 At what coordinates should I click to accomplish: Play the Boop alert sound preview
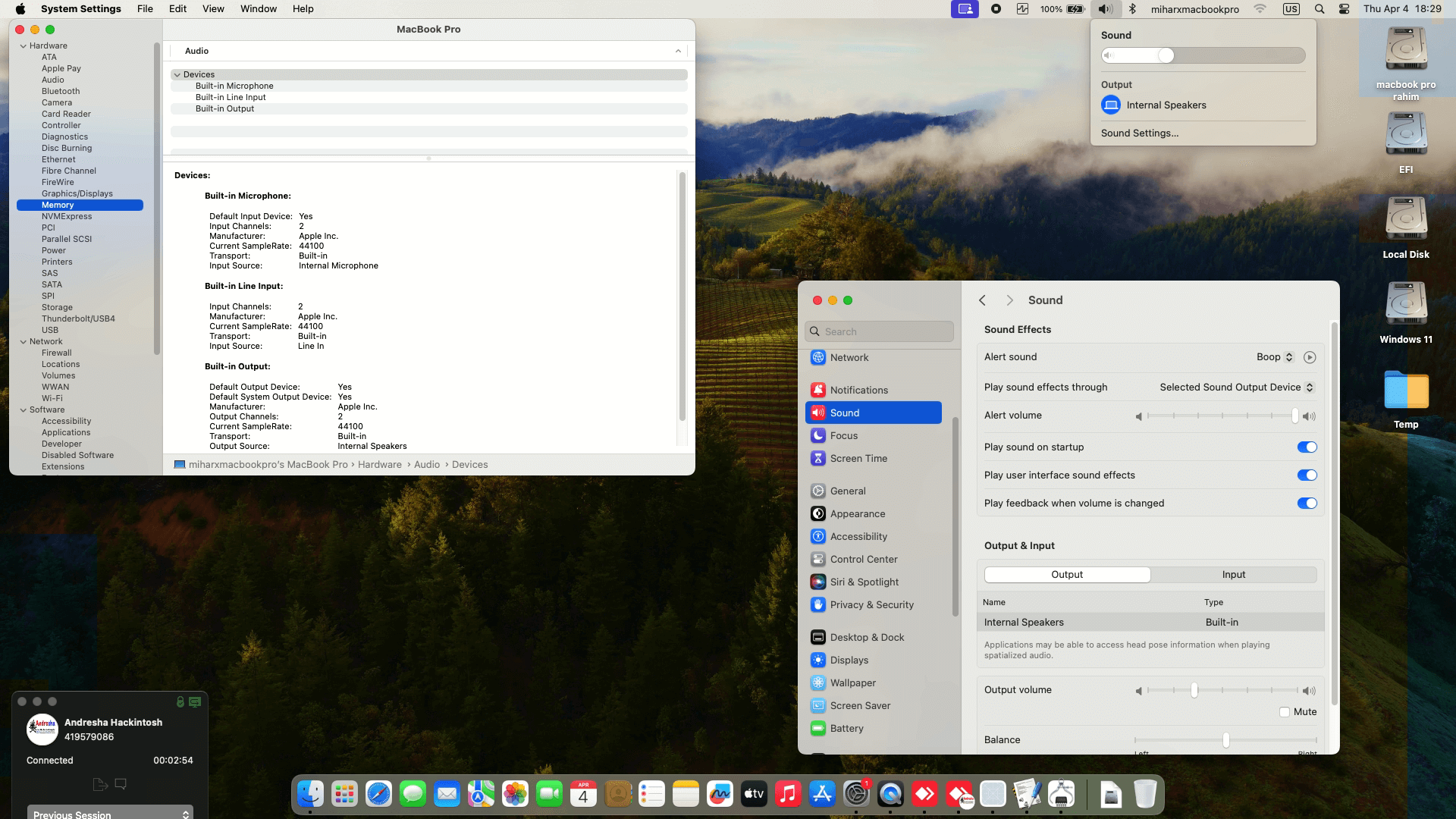pyautogui.click(x=1310, y=357)
